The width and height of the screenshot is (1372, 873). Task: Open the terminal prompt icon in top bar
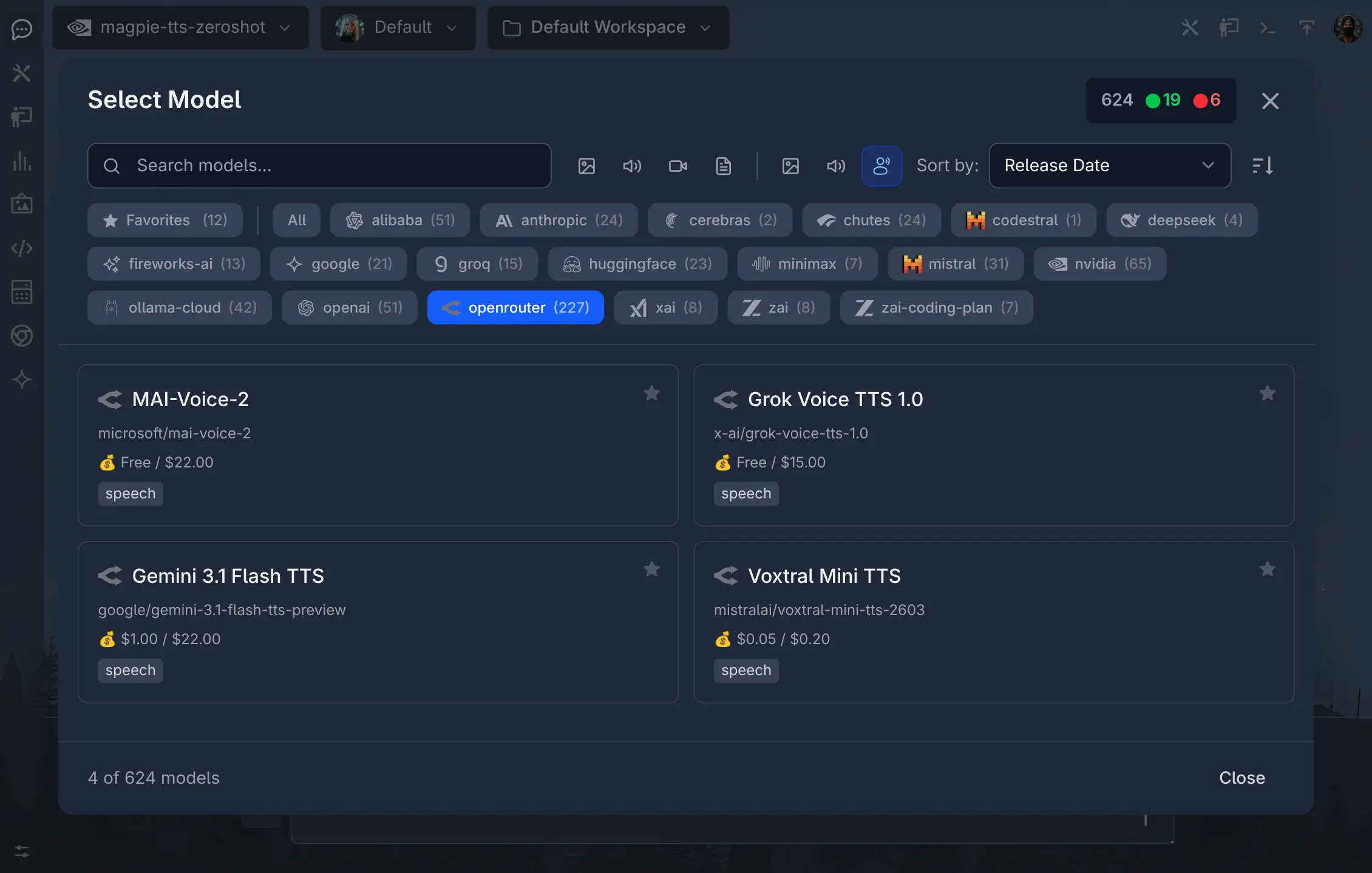tap(1268, 27)
